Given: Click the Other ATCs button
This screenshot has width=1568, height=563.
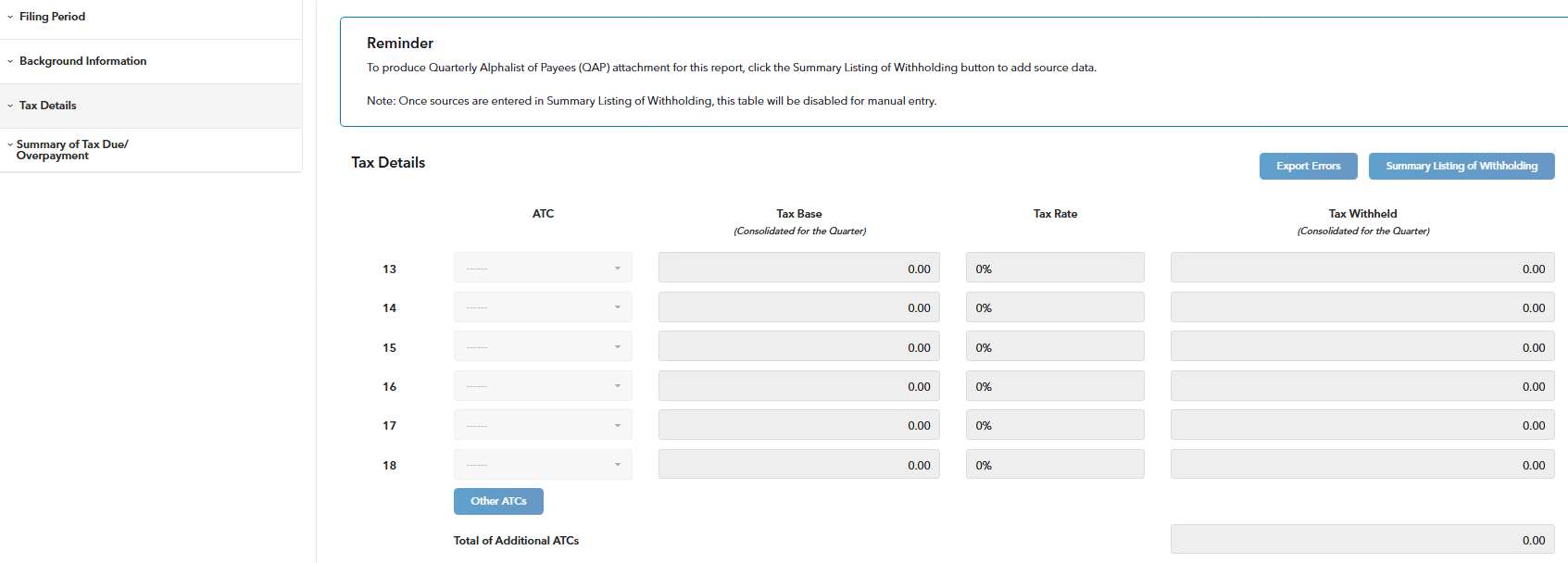Looking at the screenshot, I should tap(498, 501).
